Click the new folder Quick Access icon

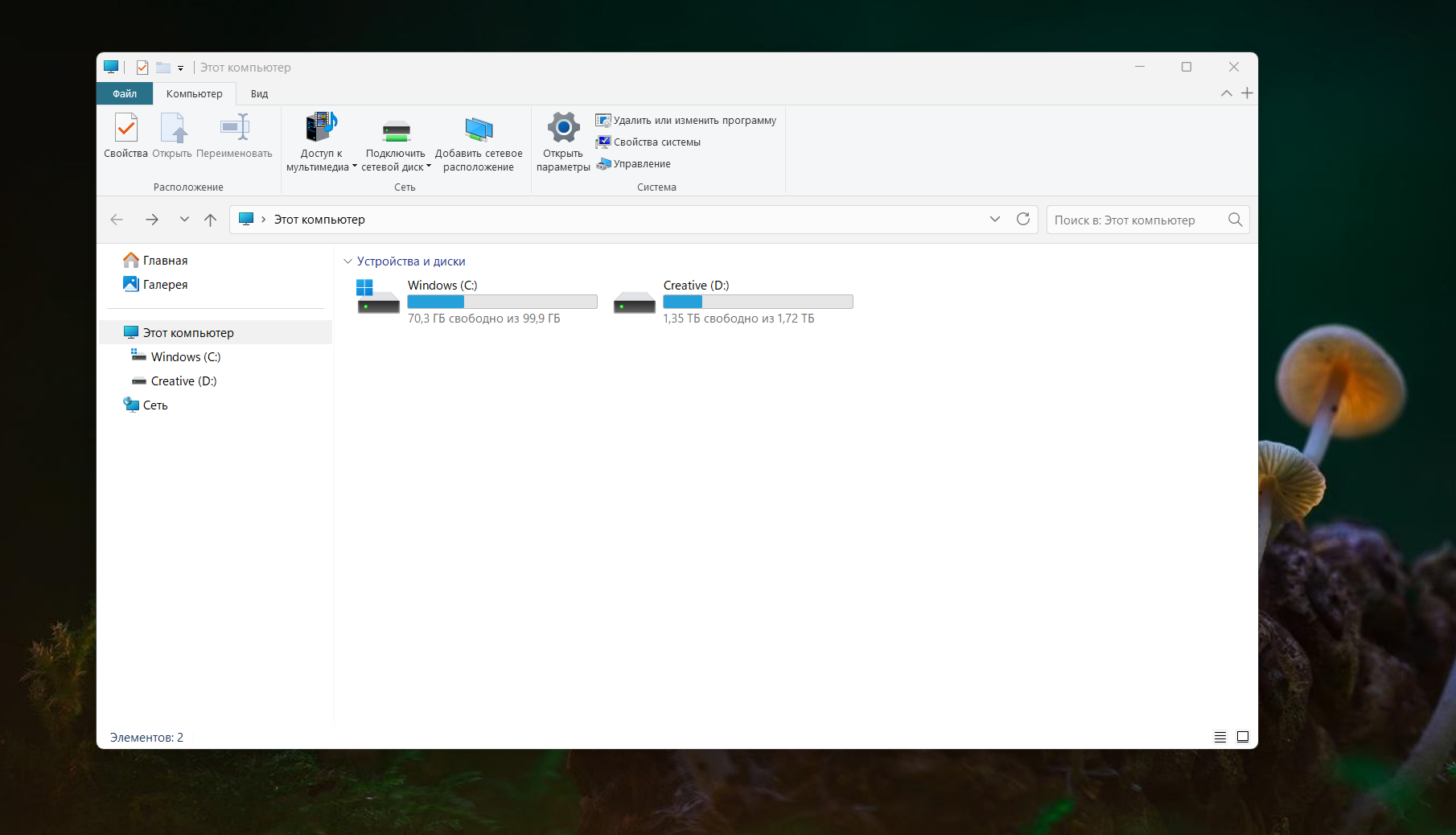[163, 68]
